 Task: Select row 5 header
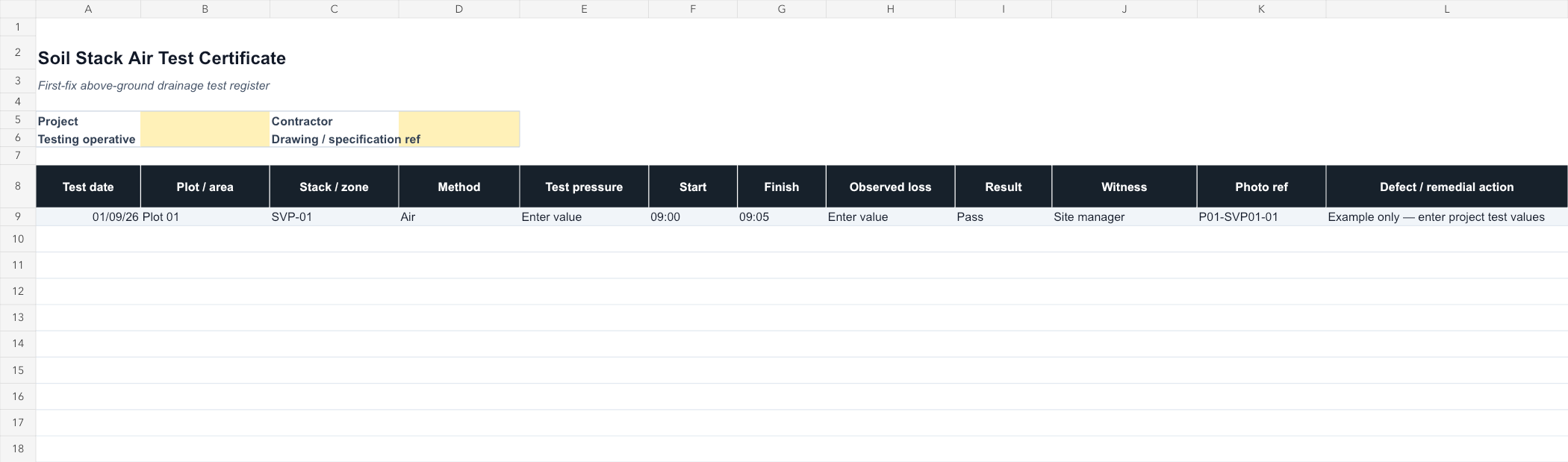coord(18,119)
